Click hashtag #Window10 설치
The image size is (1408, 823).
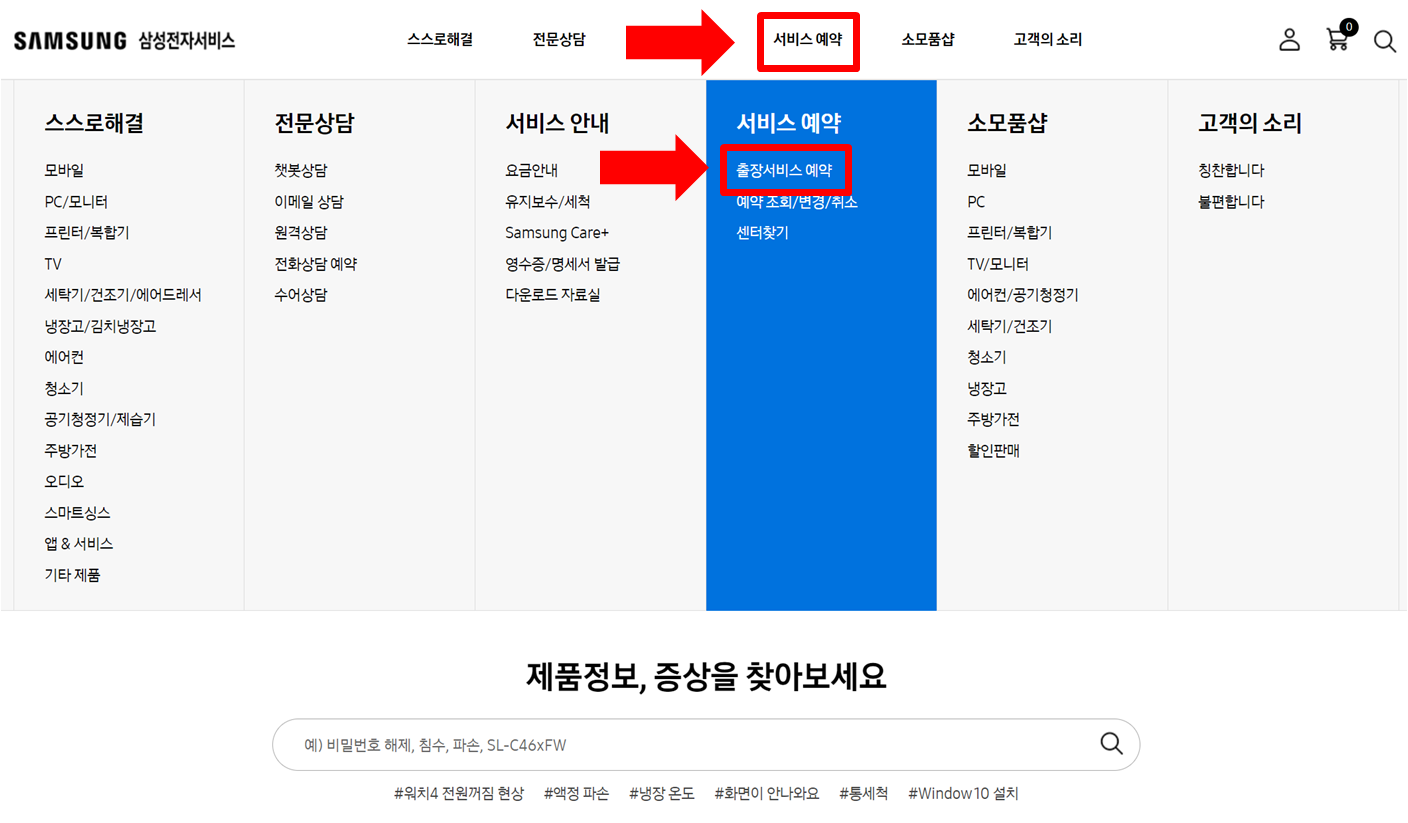pyautogui.click(x=963, y=794)
